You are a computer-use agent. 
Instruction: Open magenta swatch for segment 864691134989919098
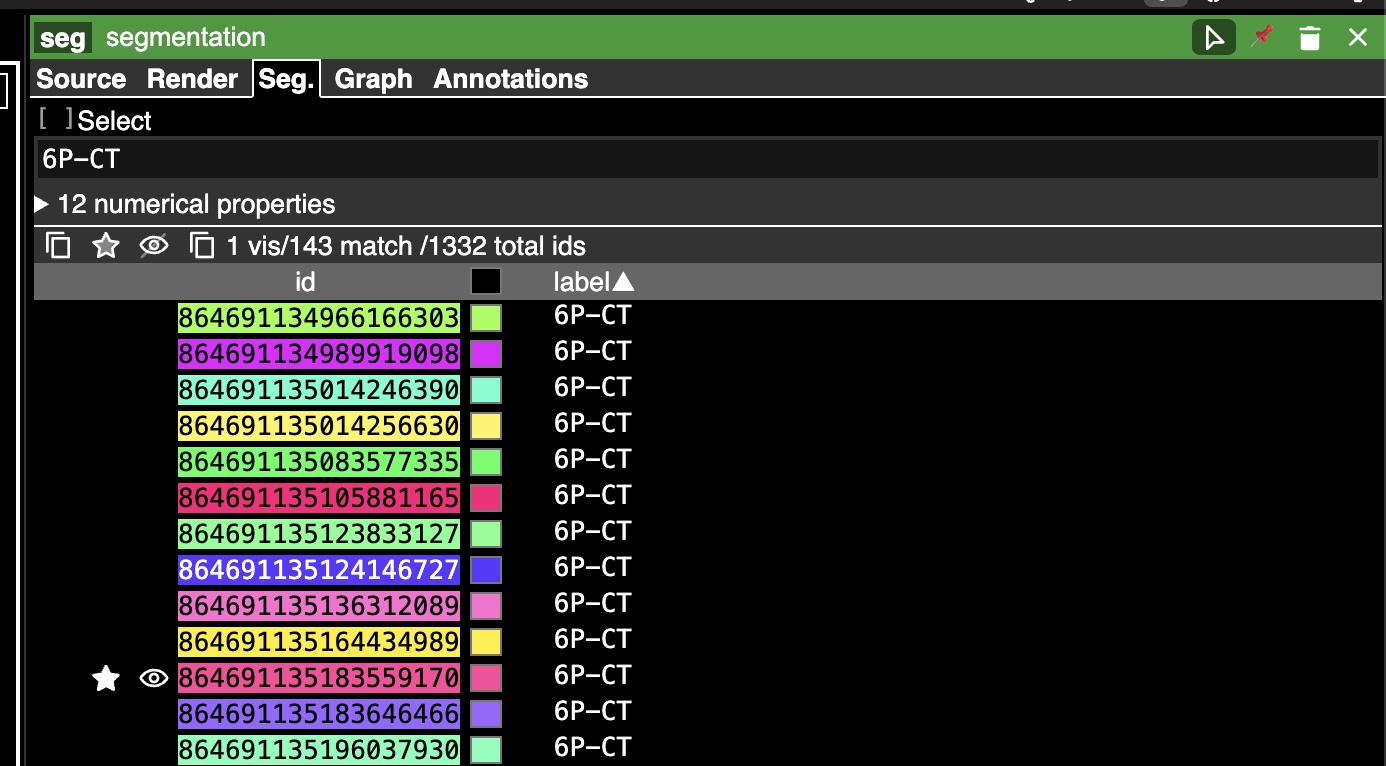click(x=486, y=354)
